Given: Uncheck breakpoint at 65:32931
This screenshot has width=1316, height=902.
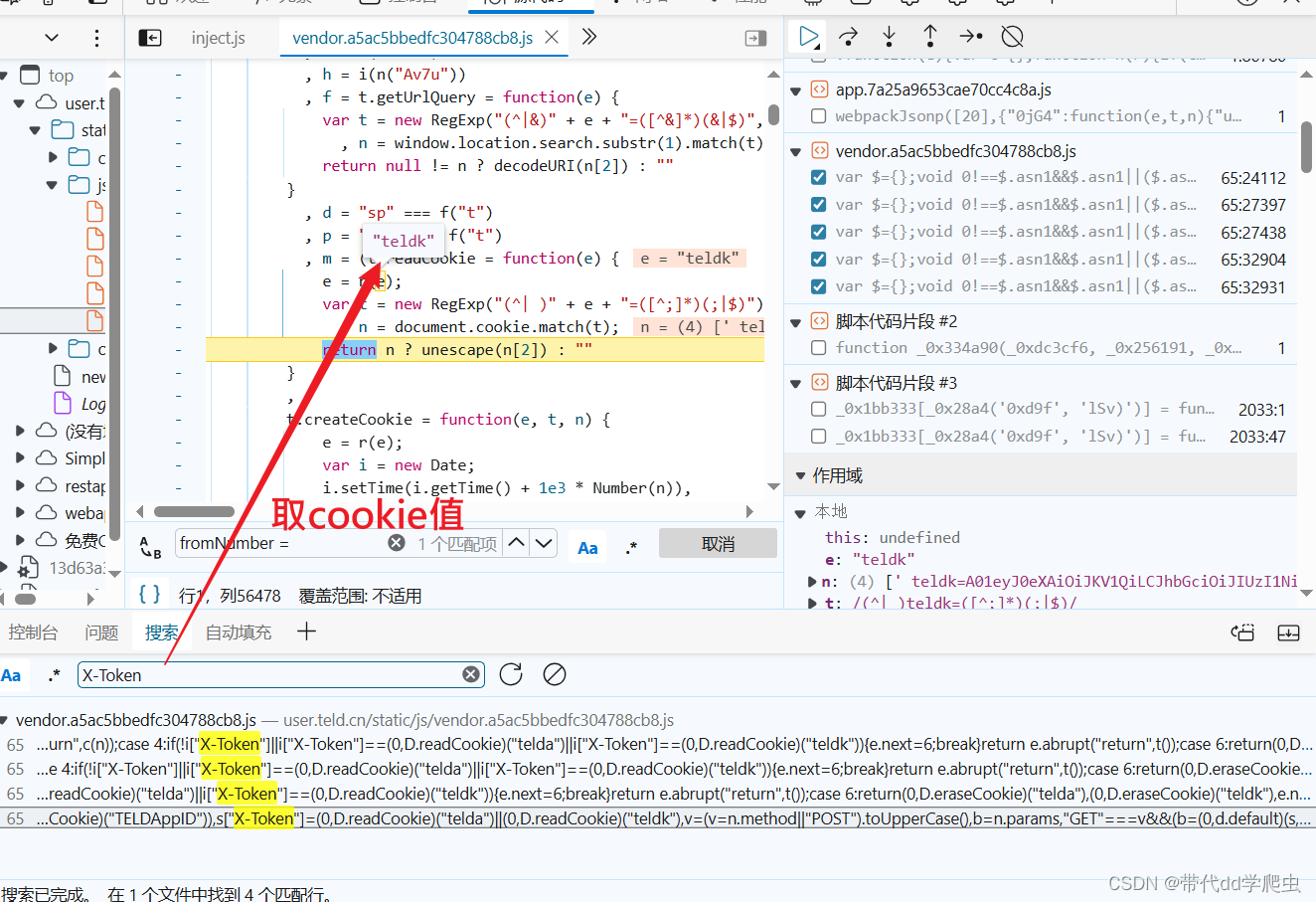Looking at the screenshot, I should point(818,286).
